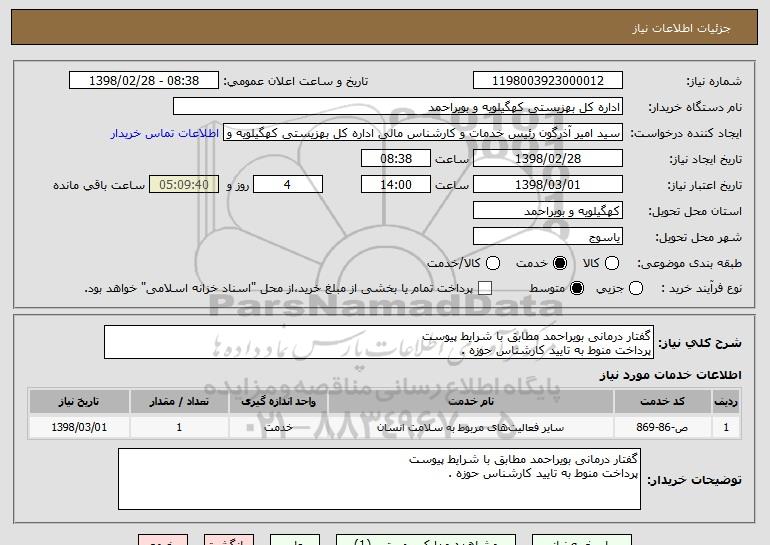Click service code cell ص-86-869
The width and height of the screenshot is (770, 545).
(662, 427)
